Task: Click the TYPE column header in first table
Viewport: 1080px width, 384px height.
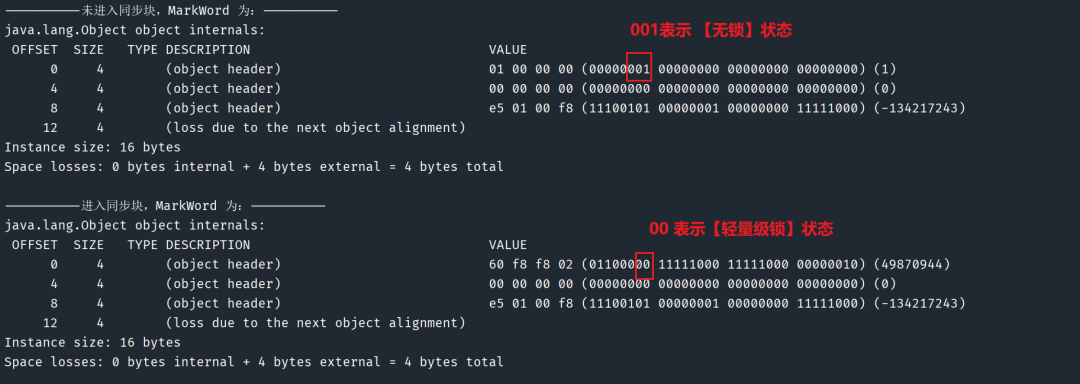Action: point(143,50)
